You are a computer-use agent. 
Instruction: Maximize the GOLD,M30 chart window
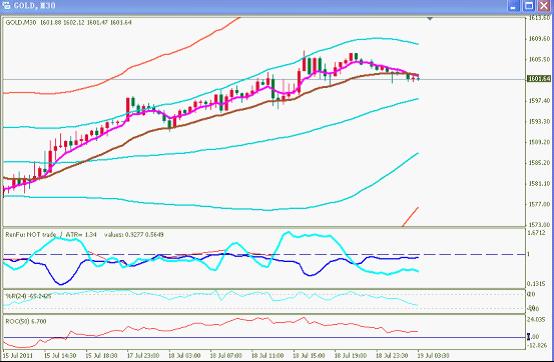coord(529,6)
